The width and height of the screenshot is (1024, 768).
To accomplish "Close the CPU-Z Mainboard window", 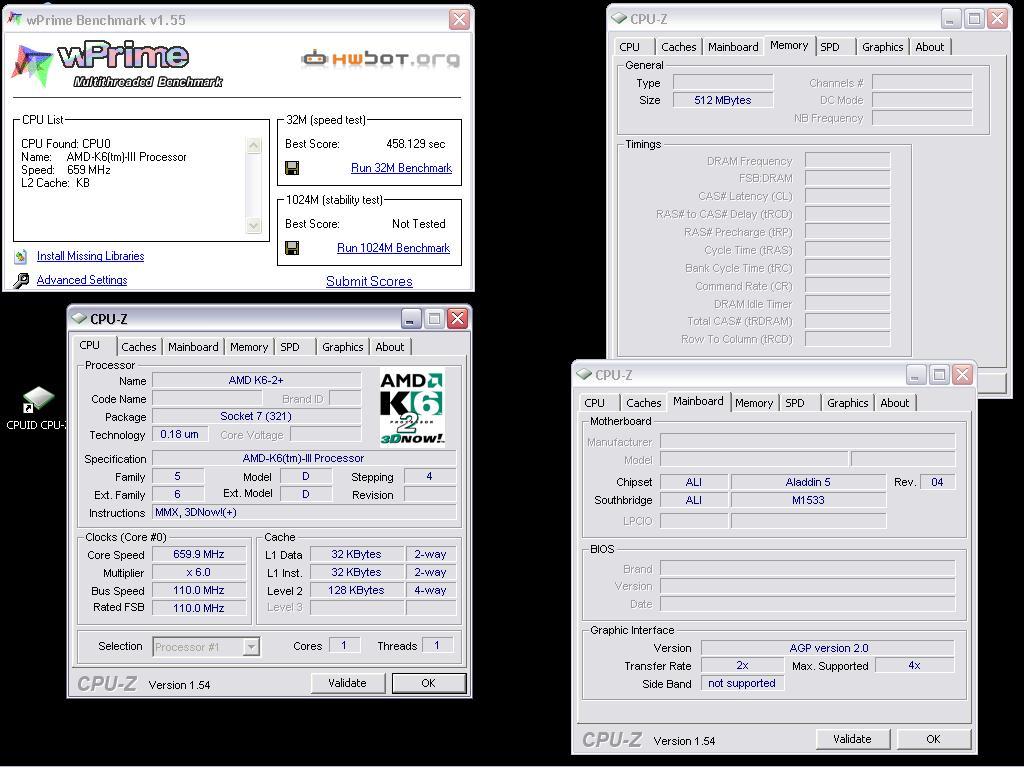I will pyautogui.click(x=963, y=375).
